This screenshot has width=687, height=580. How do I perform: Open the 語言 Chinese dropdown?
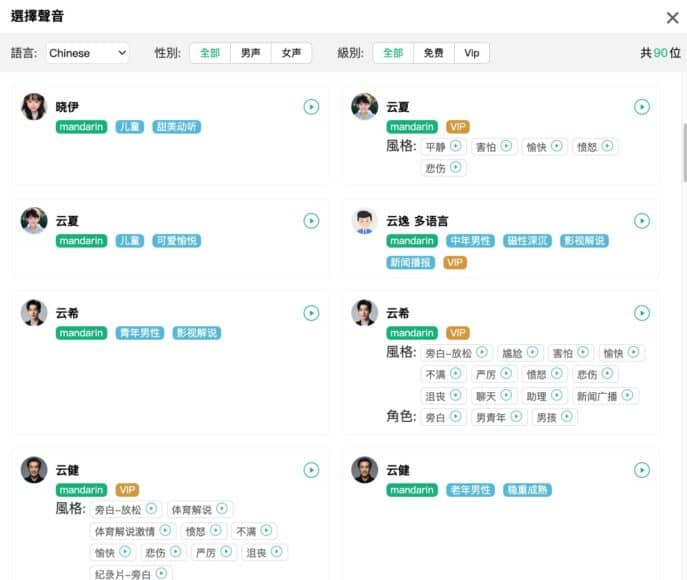(87, 53)
